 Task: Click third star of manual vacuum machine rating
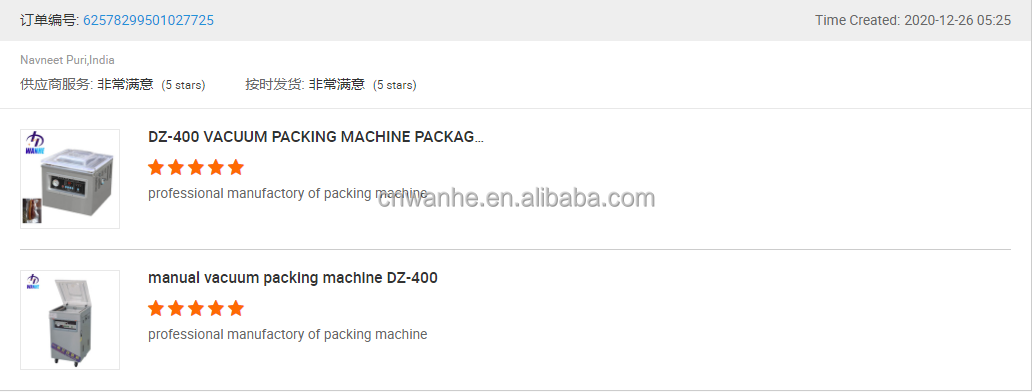[x=196, y=308]
